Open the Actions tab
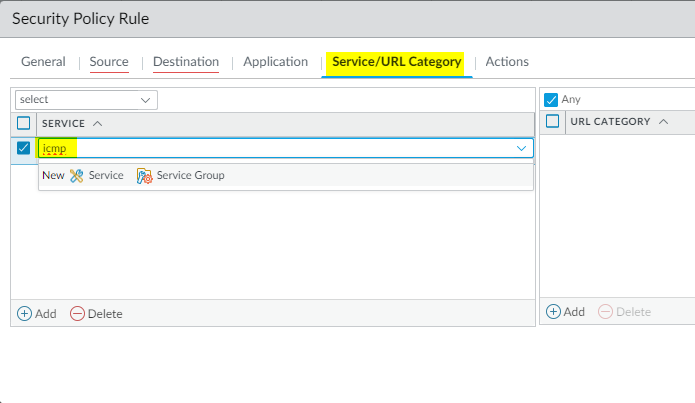The image size is (695, 403). [507, 62]
